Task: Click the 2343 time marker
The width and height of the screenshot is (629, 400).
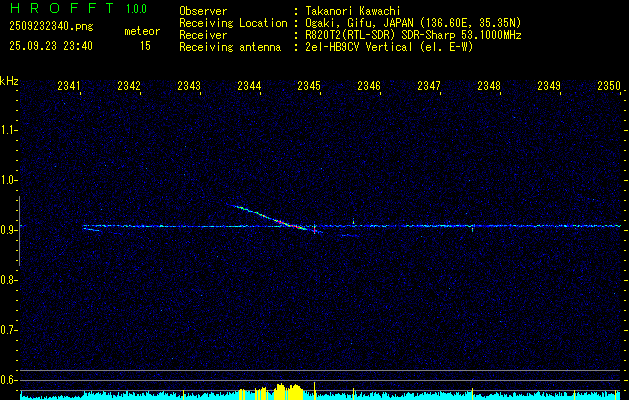Action: pyautogui.click(x=189, y=87)
